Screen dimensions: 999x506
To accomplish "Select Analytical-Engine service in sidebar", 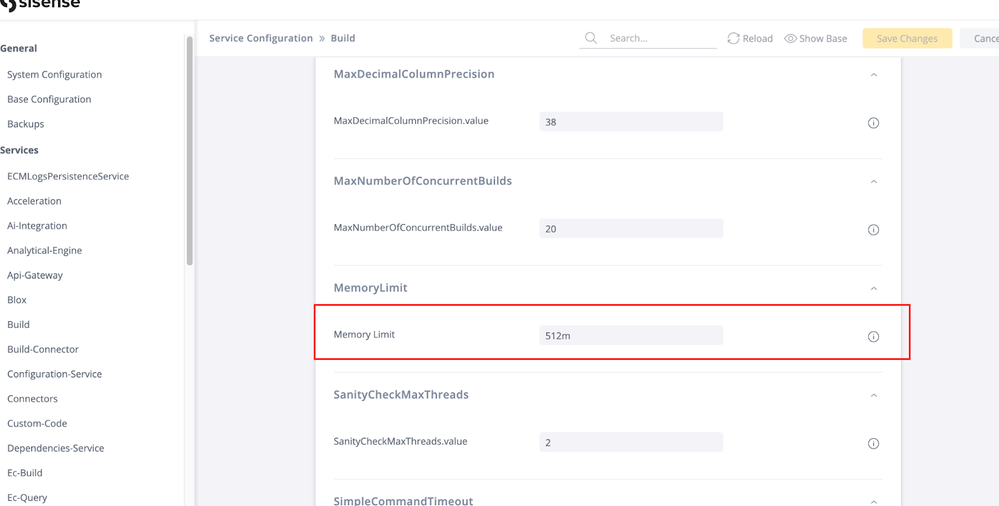I will [x=44, y=250].
